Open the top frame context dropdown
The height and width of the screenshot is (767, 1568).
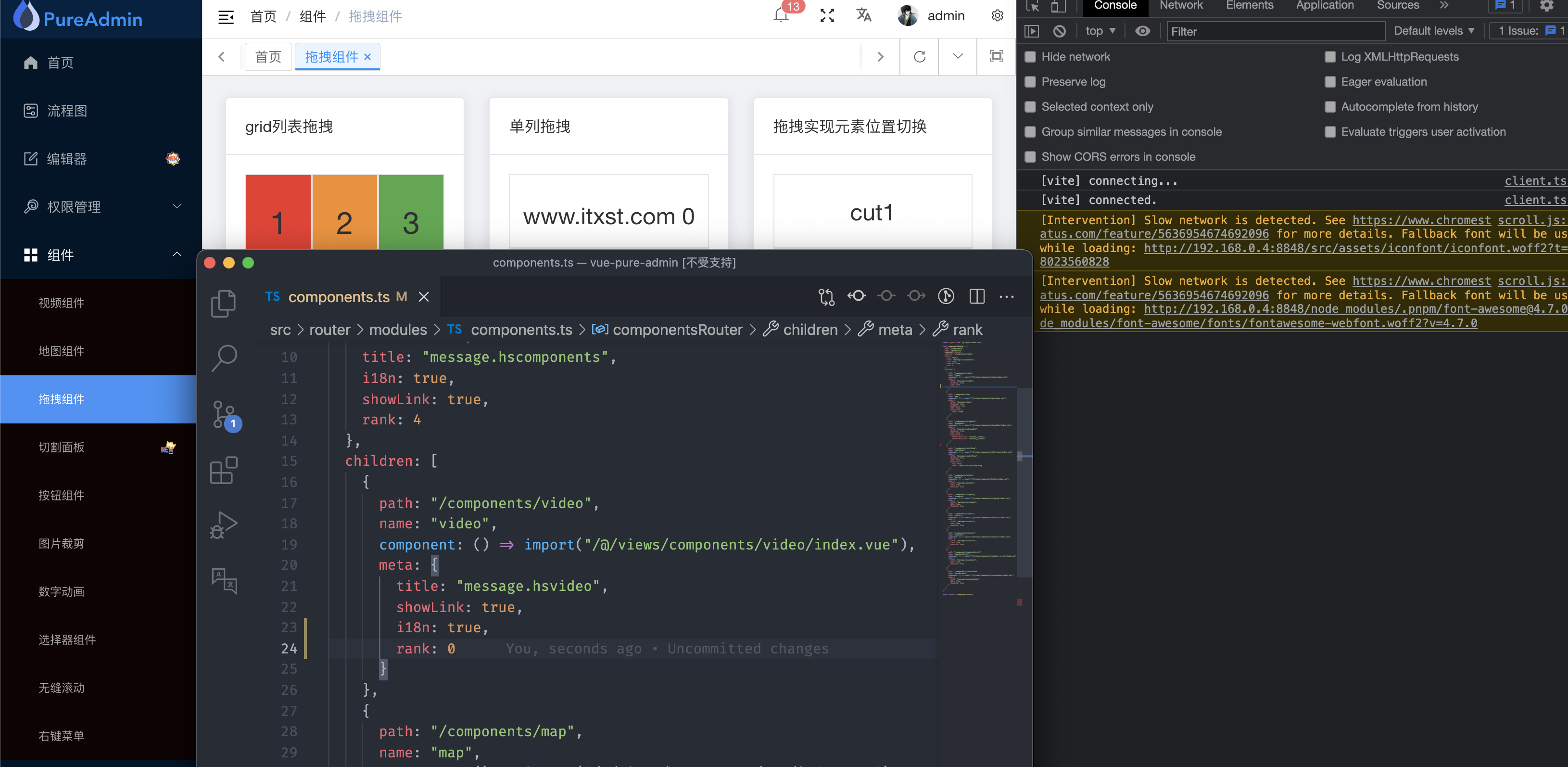(x=1100, y=30)
